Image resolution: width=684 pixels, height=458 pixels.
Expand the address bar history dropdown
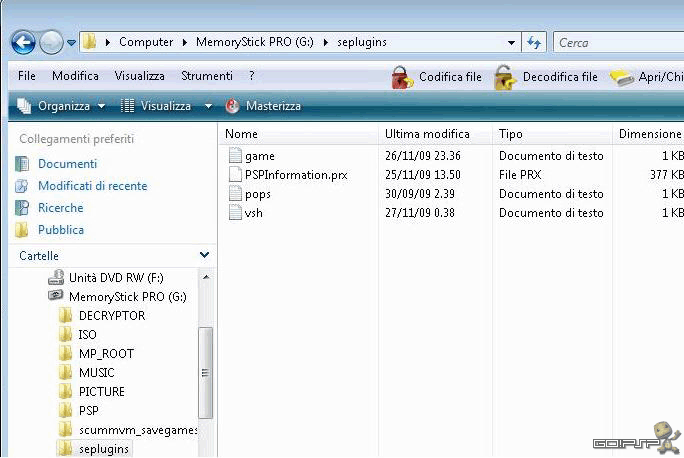coord(511,43)
